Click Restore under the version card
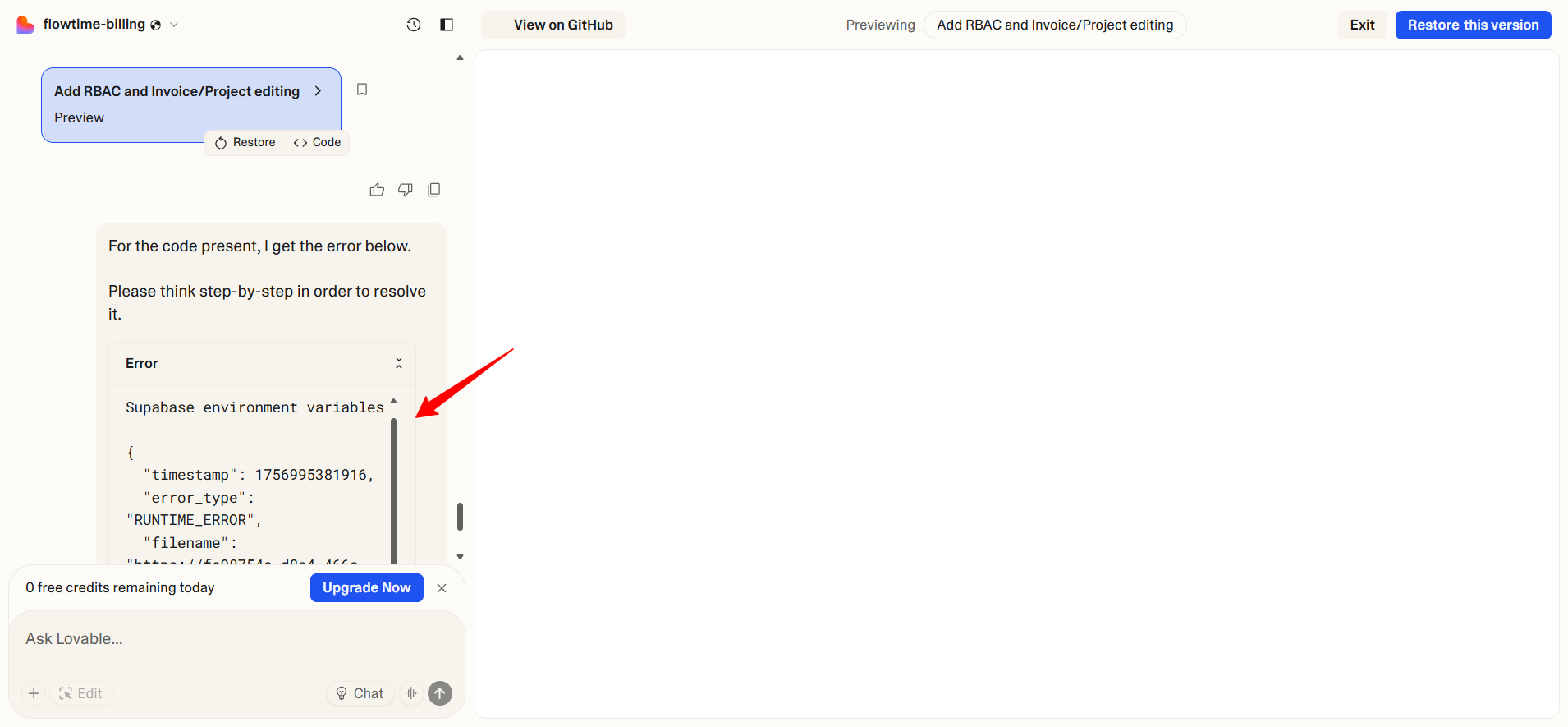Image resolution: width=1568 pixels, height=727 pixels. point(245,142)
